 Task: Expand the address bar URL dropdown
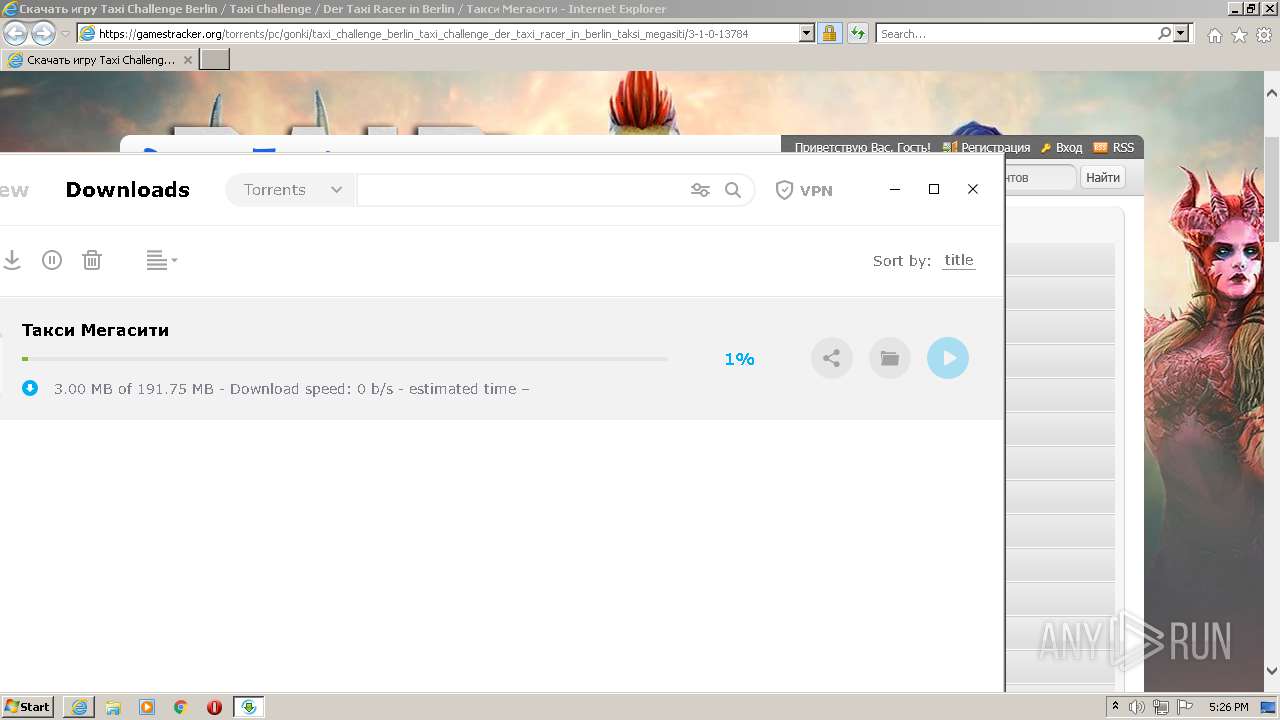[807, 33]
